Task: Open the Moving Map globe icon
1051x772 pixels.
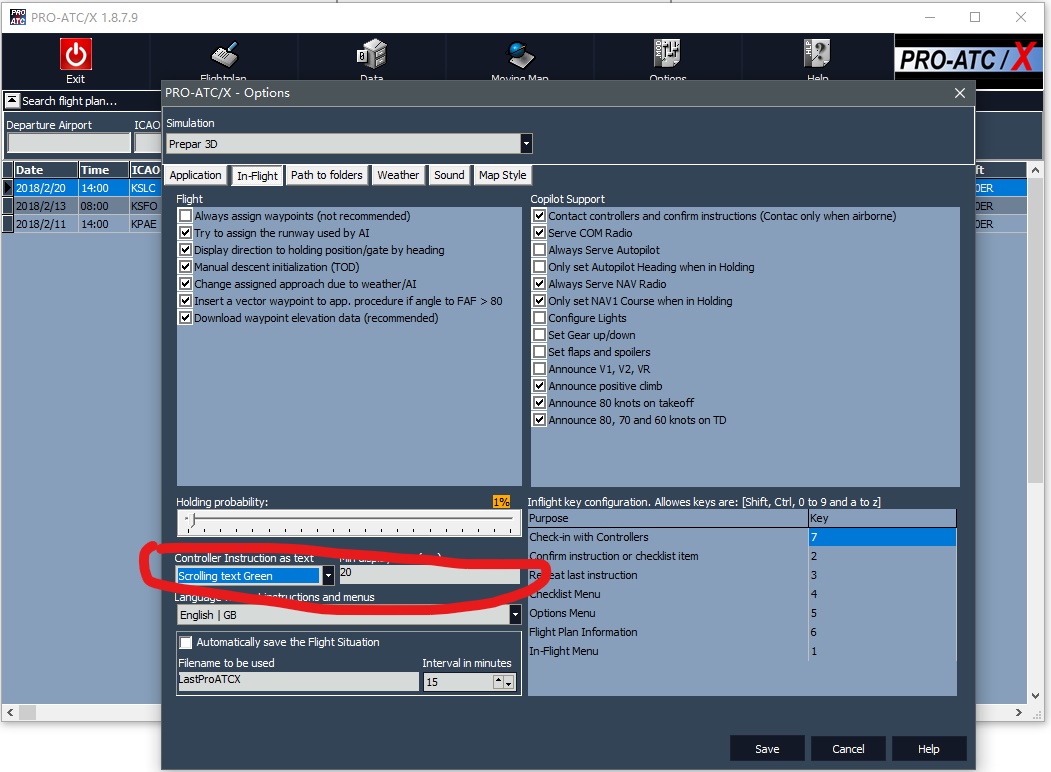Action: 520,55
